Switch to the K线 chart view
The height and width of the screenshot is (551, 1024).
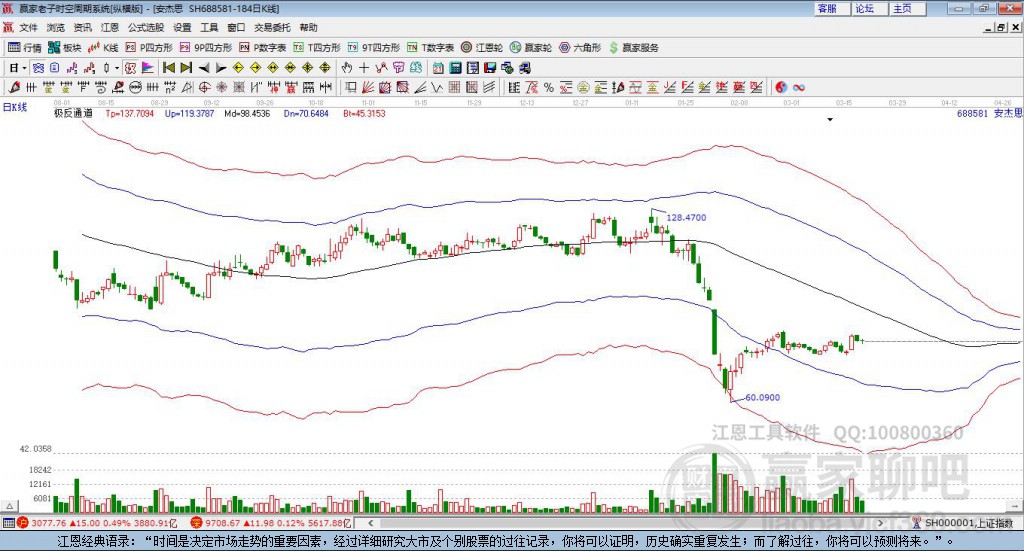pos(103,48)
